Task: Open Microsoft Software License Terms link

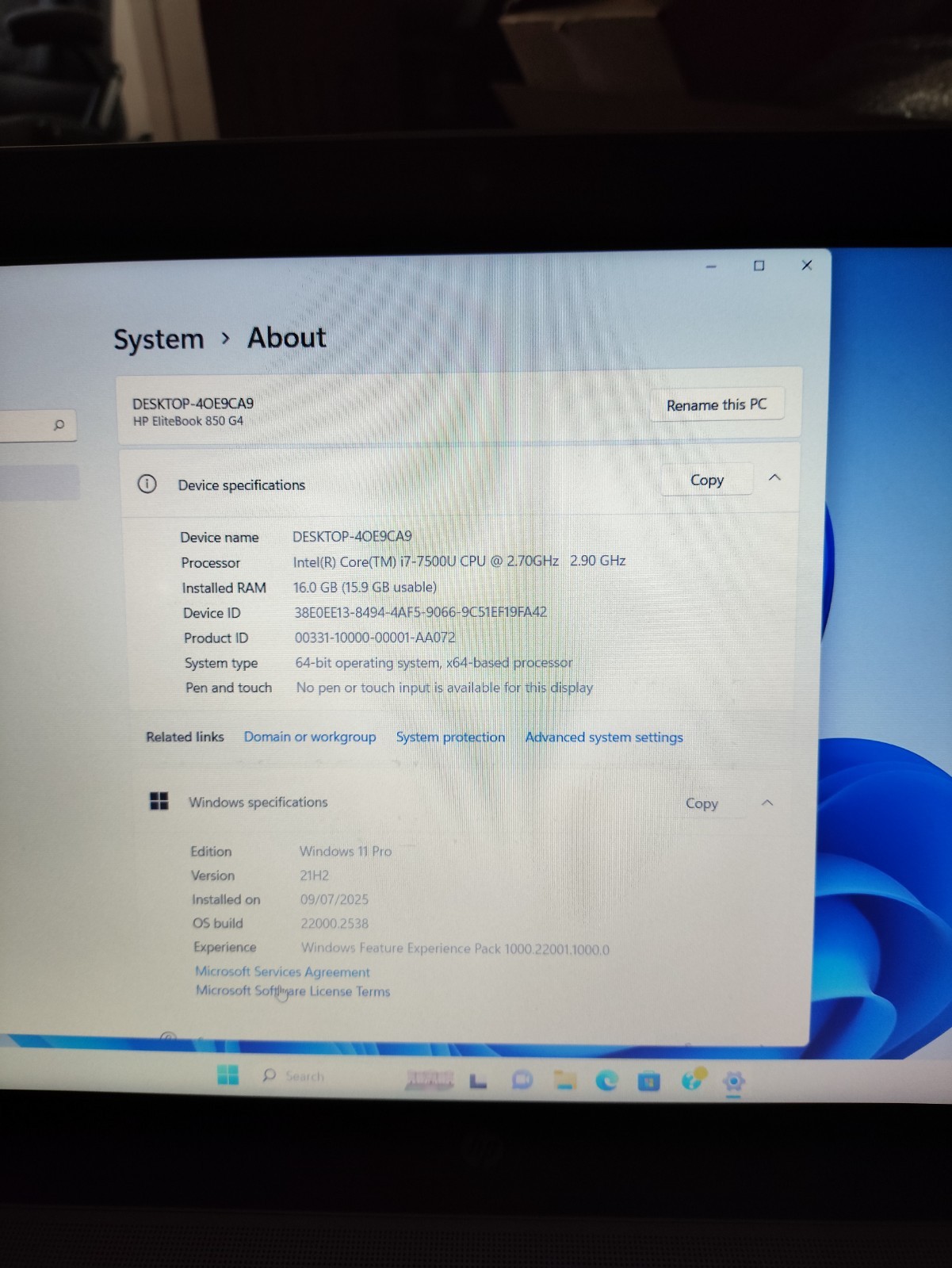Action: [x=292, y=991]
